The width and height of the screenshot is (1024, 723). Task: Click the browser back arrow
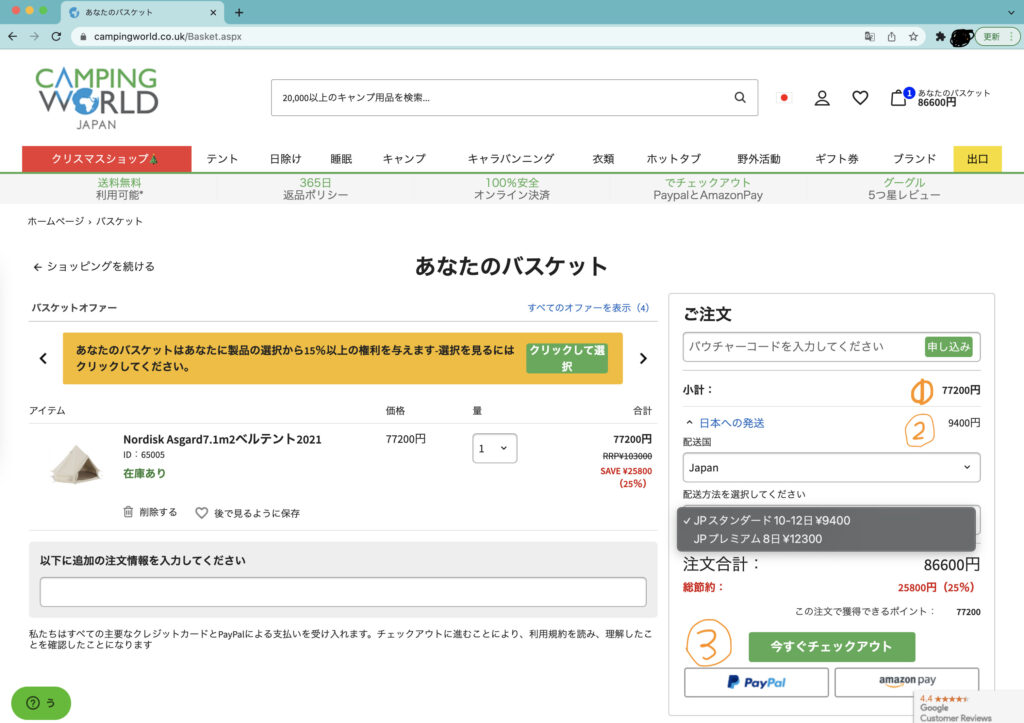12,37
